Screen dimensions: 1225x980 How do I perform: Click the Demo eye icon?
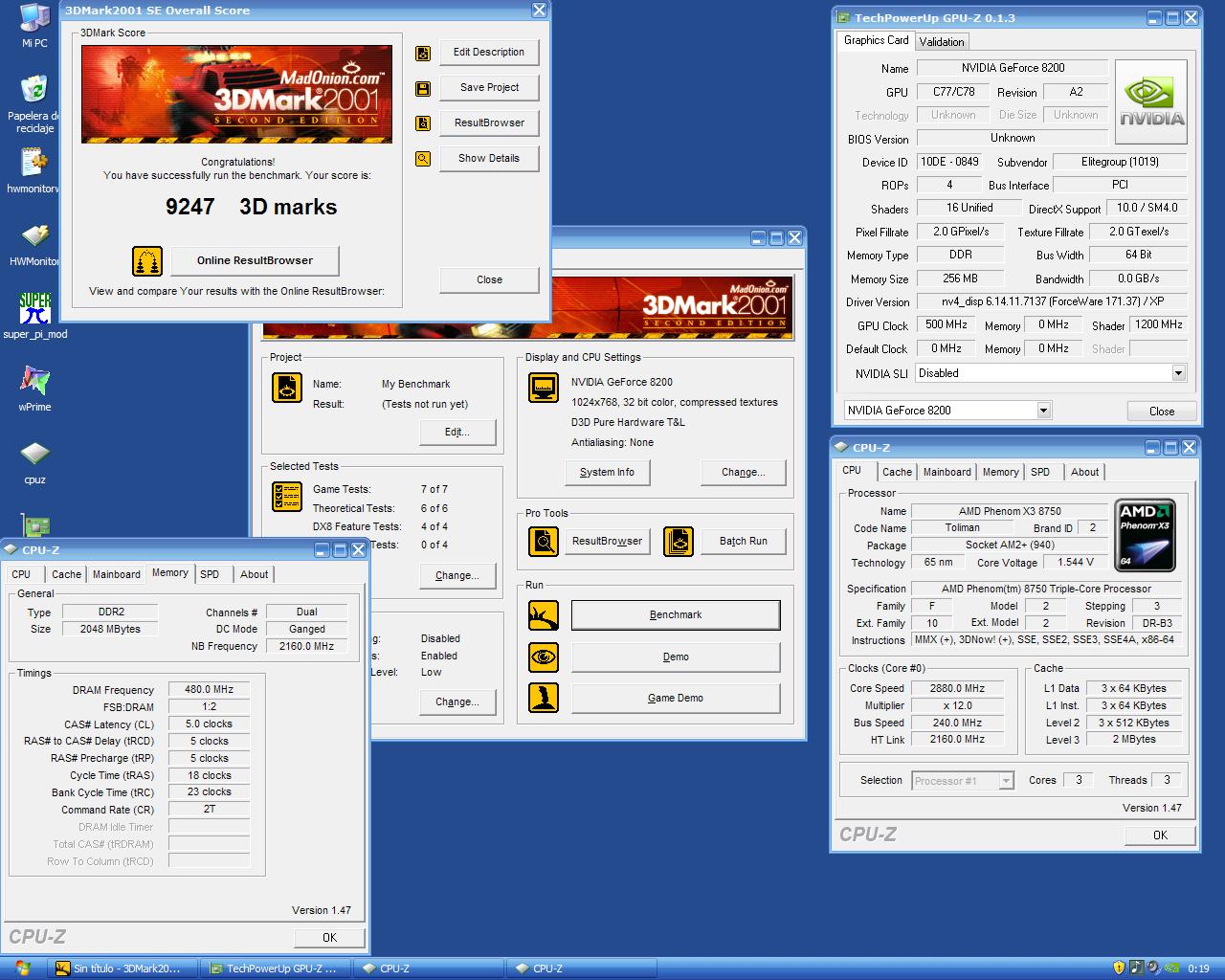(x=544, y=657)
